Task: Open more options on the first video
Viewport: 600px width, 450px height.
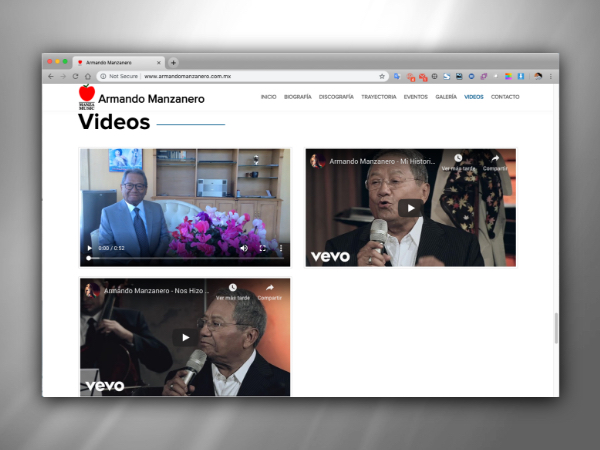Action: point(281,248)
